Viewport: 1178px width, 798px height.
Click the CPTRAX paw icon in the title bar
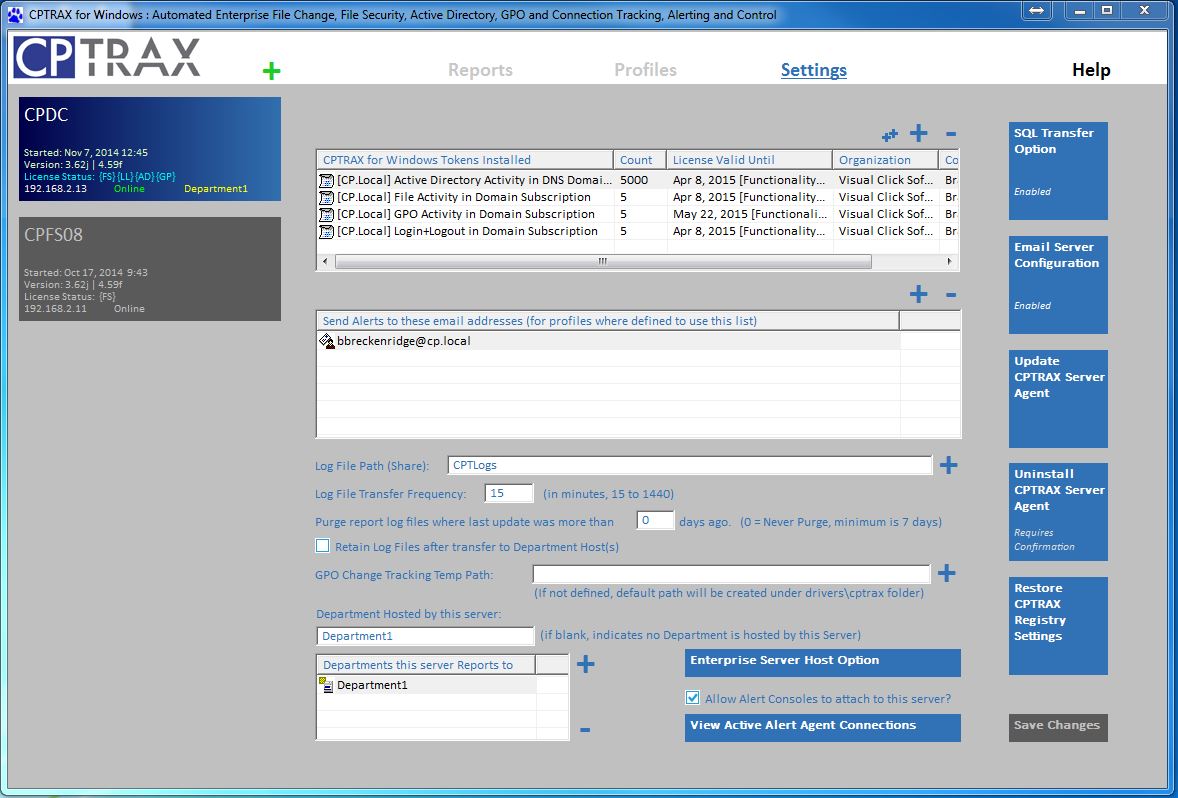14,14
